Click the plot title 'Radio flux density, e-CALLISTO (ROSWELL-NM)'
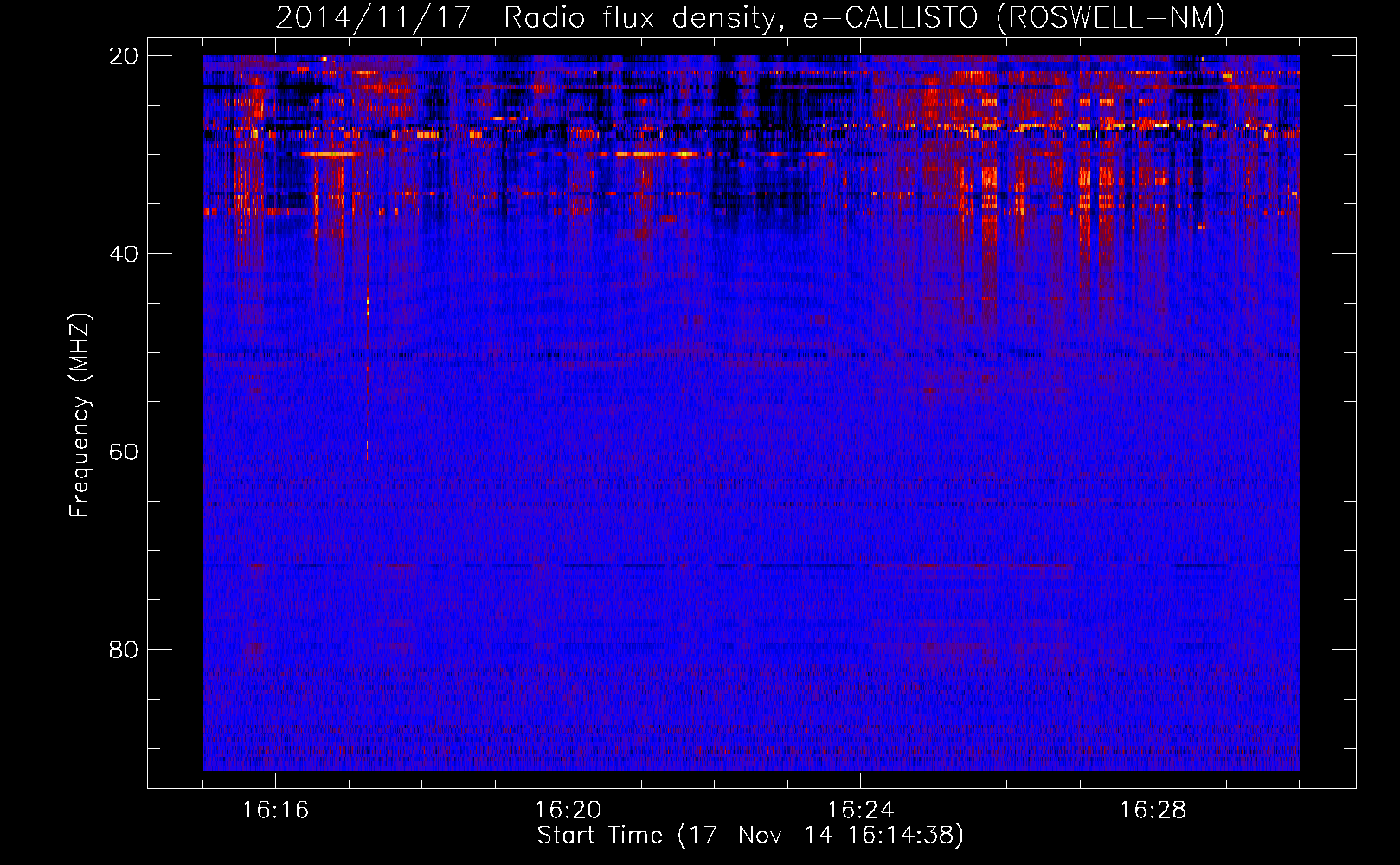 point(864,17)
